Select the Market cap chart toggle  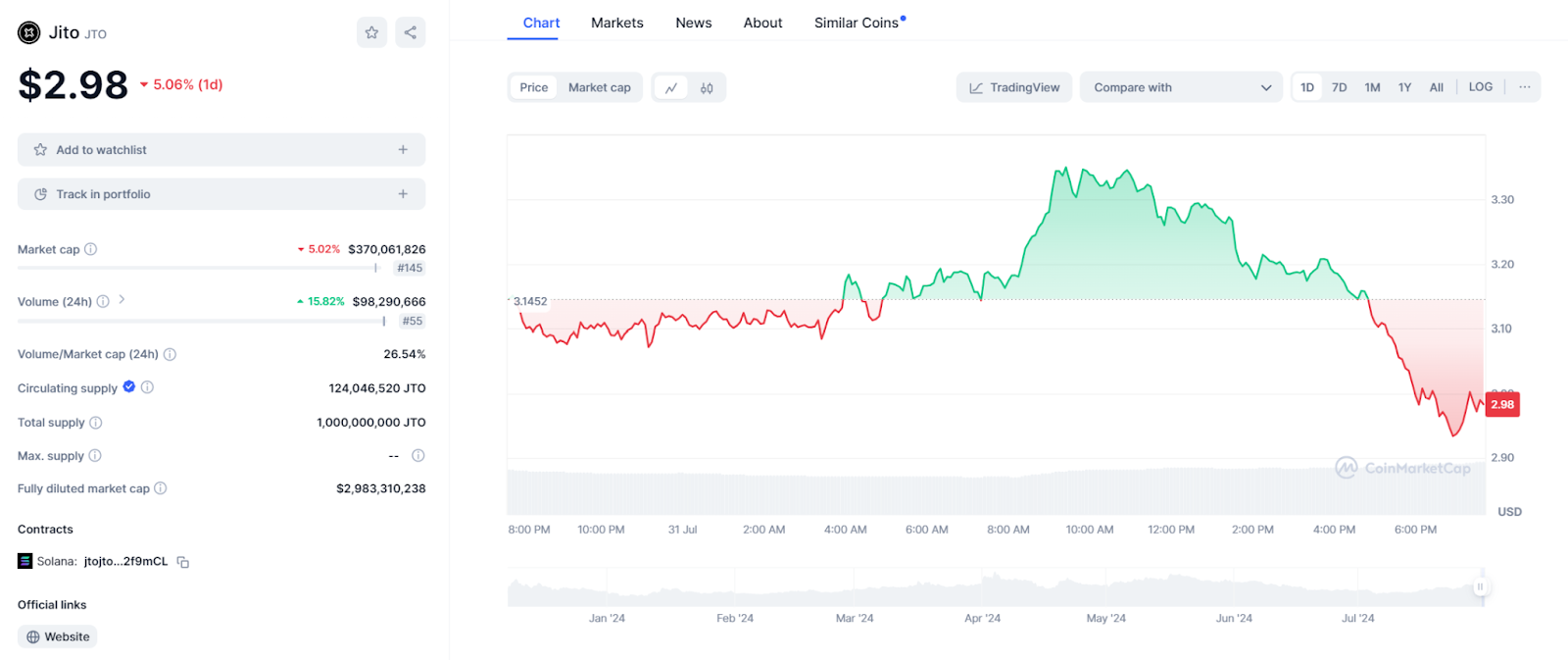click(600, 87)
